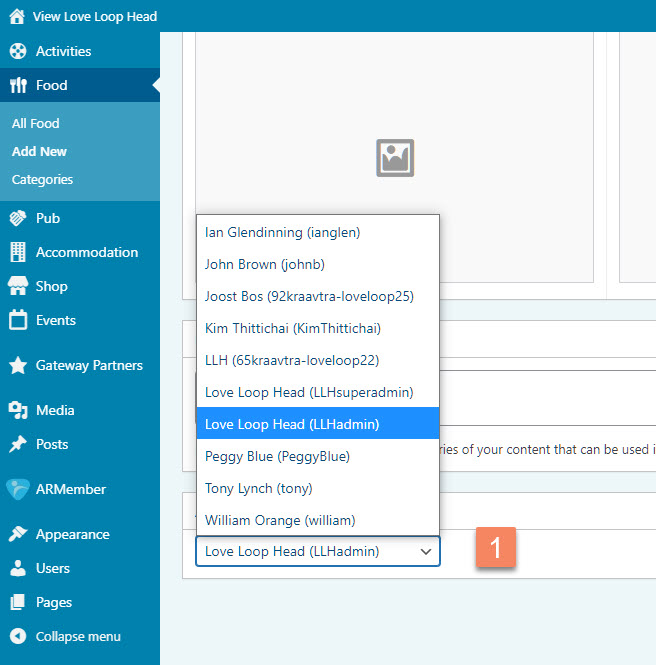Click the ARMember shield icon

pos(17,489)
